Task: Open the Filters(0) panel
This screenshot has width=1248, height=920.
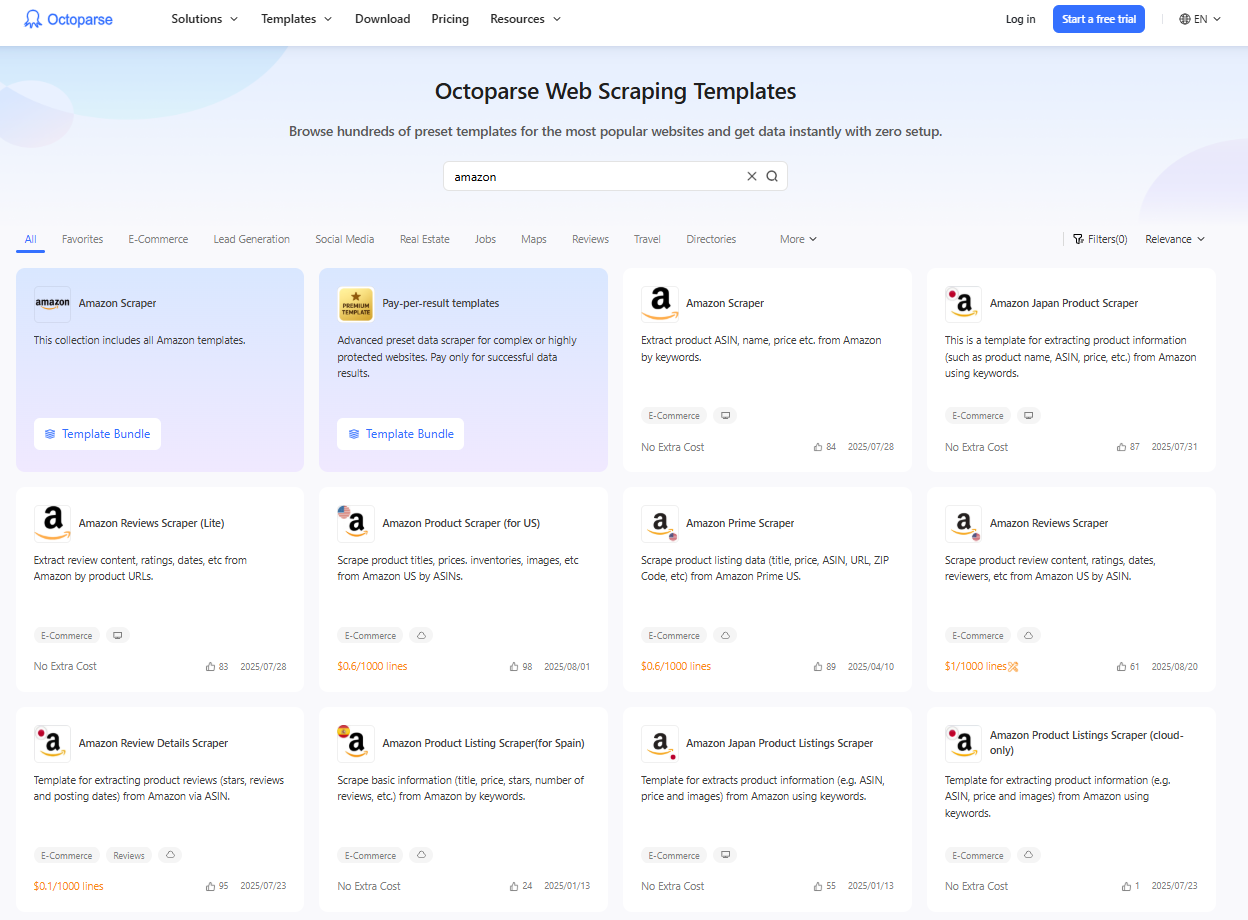Action: tap(1100, 239)
